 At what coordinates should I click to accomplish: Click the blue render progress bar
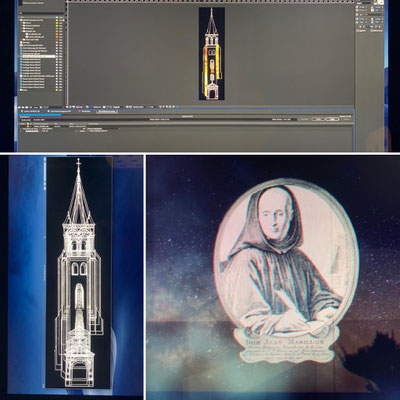pos(40,115)
